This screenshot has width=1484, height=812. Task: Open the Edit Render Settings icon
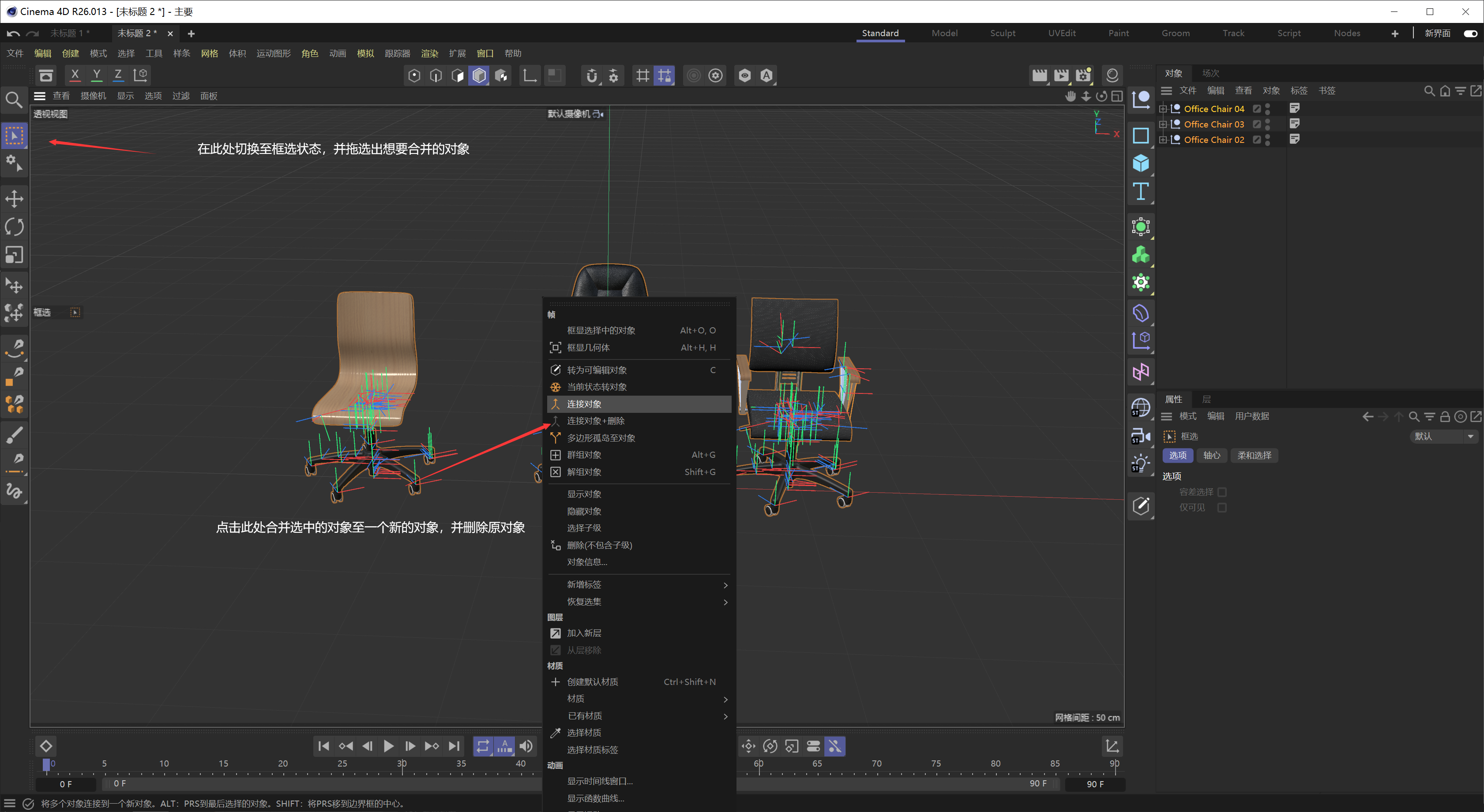coord(1084,75)
